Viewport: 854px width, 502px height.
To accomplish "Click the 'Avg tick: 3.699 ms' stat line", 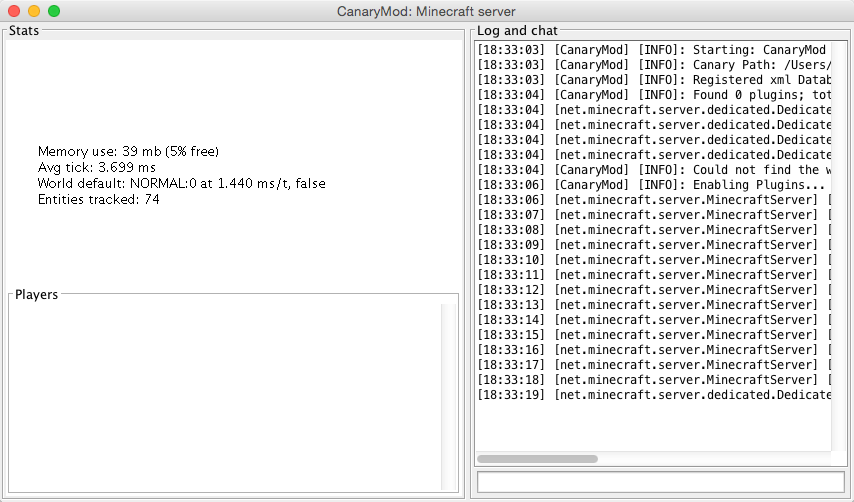I will click(x=96, y=167).
